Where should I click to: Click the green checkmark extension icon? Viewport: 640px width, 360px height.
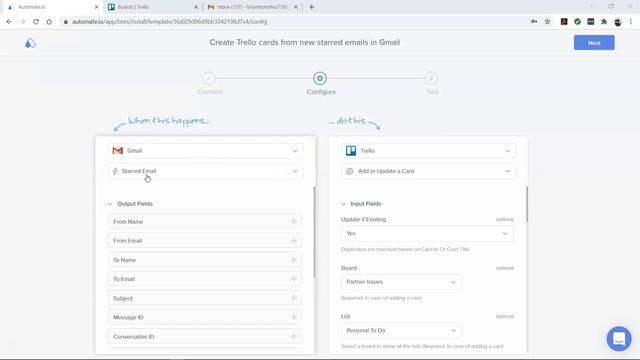(577, 22)
